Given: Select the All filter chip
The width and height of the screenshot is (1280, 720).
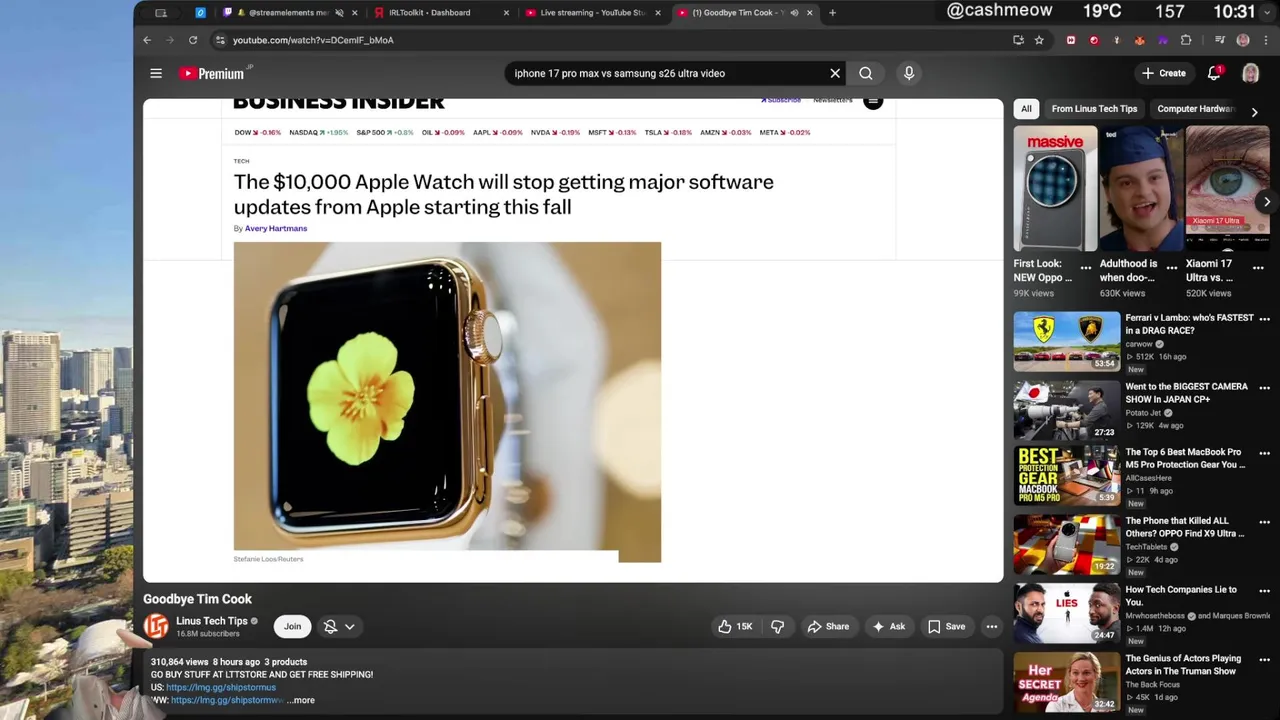Looking at the screenshot, I should pos(1026,109).
